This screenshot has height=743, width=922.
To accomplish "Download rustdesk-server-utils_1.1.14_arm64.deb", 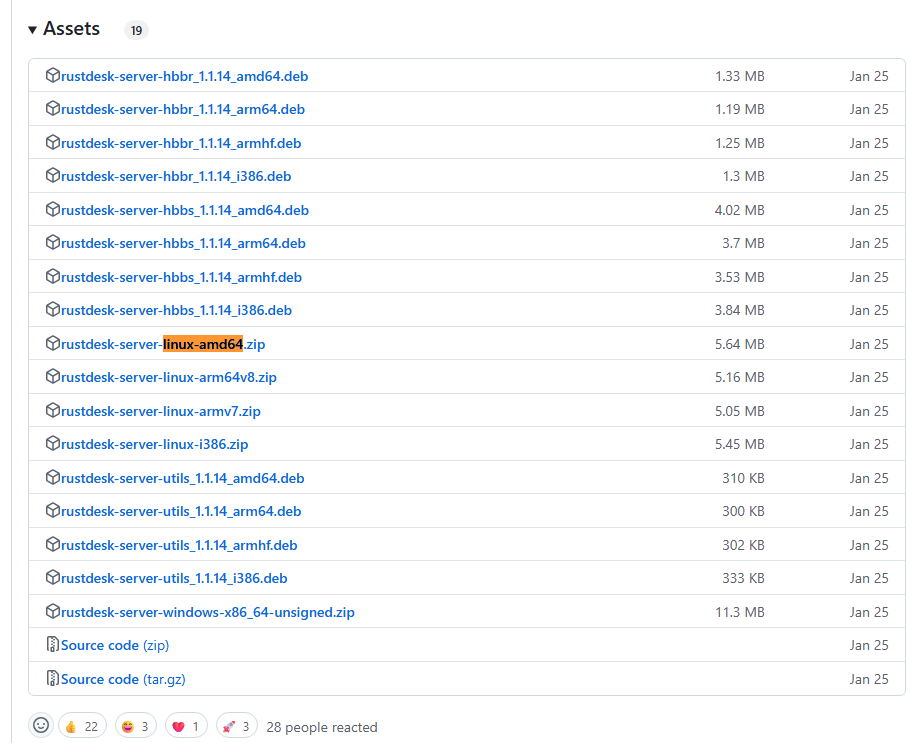I will point(180,511).
